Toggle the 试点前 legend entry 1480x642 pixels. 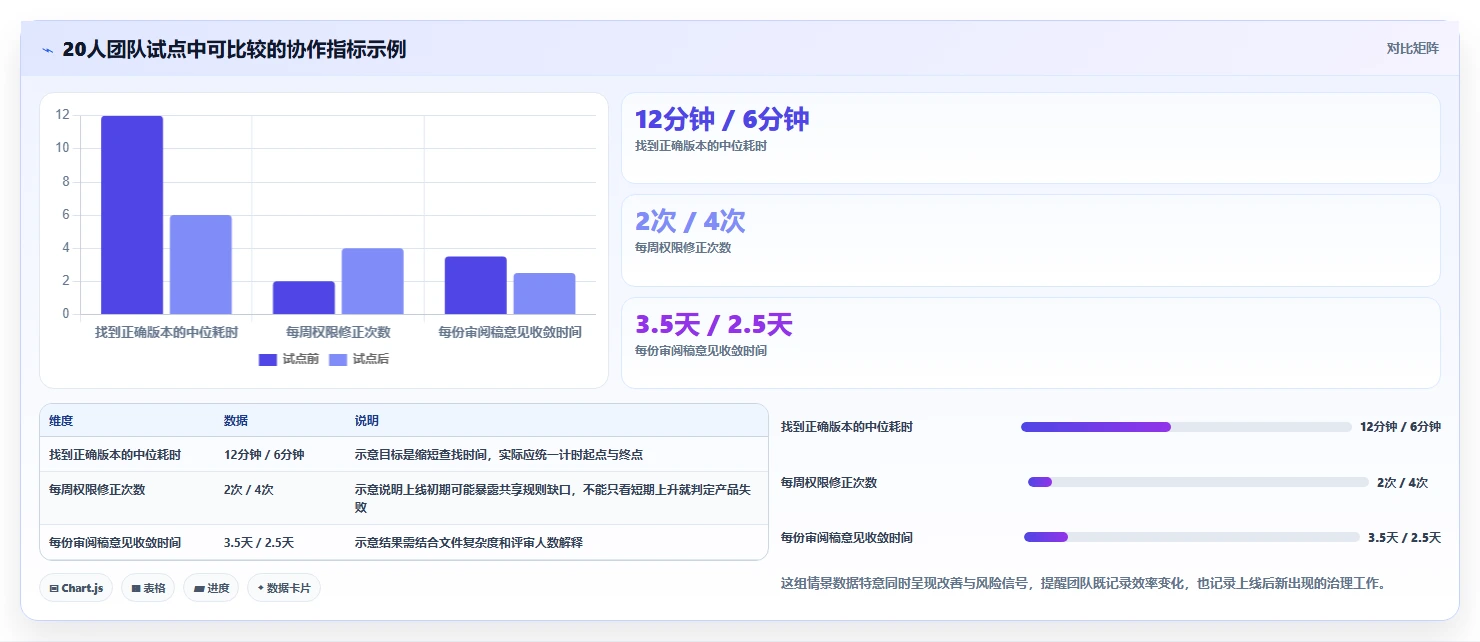[288, 359]
